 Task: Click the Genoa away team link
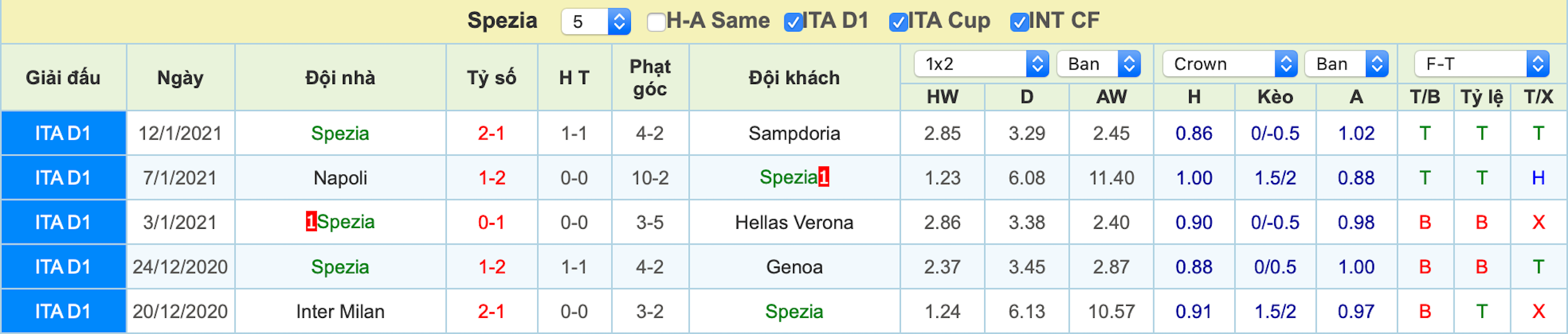coord(794,267)
